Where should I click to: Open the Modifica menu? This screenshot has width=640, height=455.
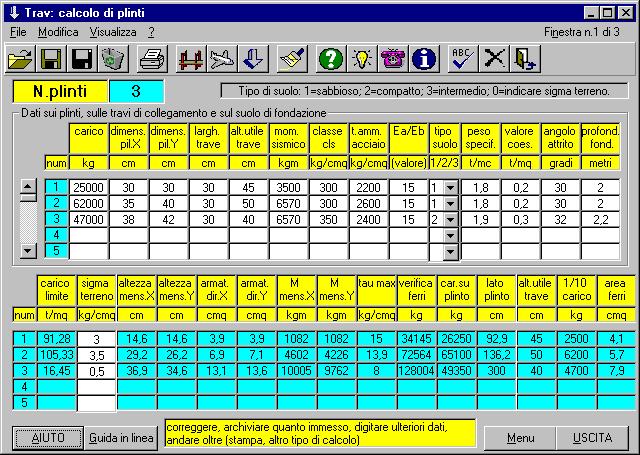coord(58,32)
